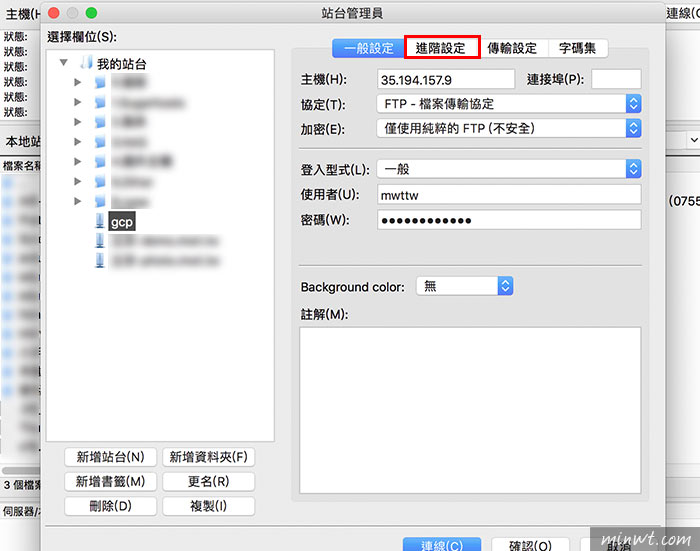
Task: Select the gcp site entry
Action: pyautogui.click(x=121, y=222)
